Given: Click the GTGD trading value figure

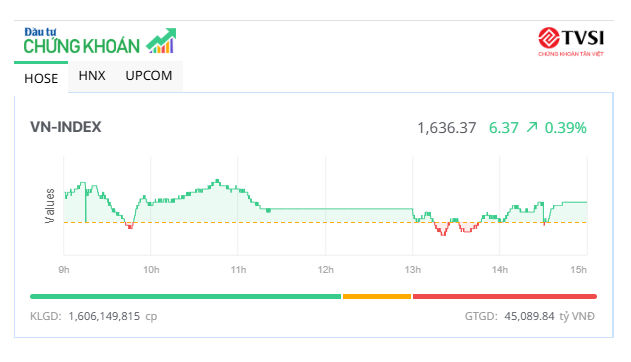Looking at the screenshot, I should (x=529, y=316).
